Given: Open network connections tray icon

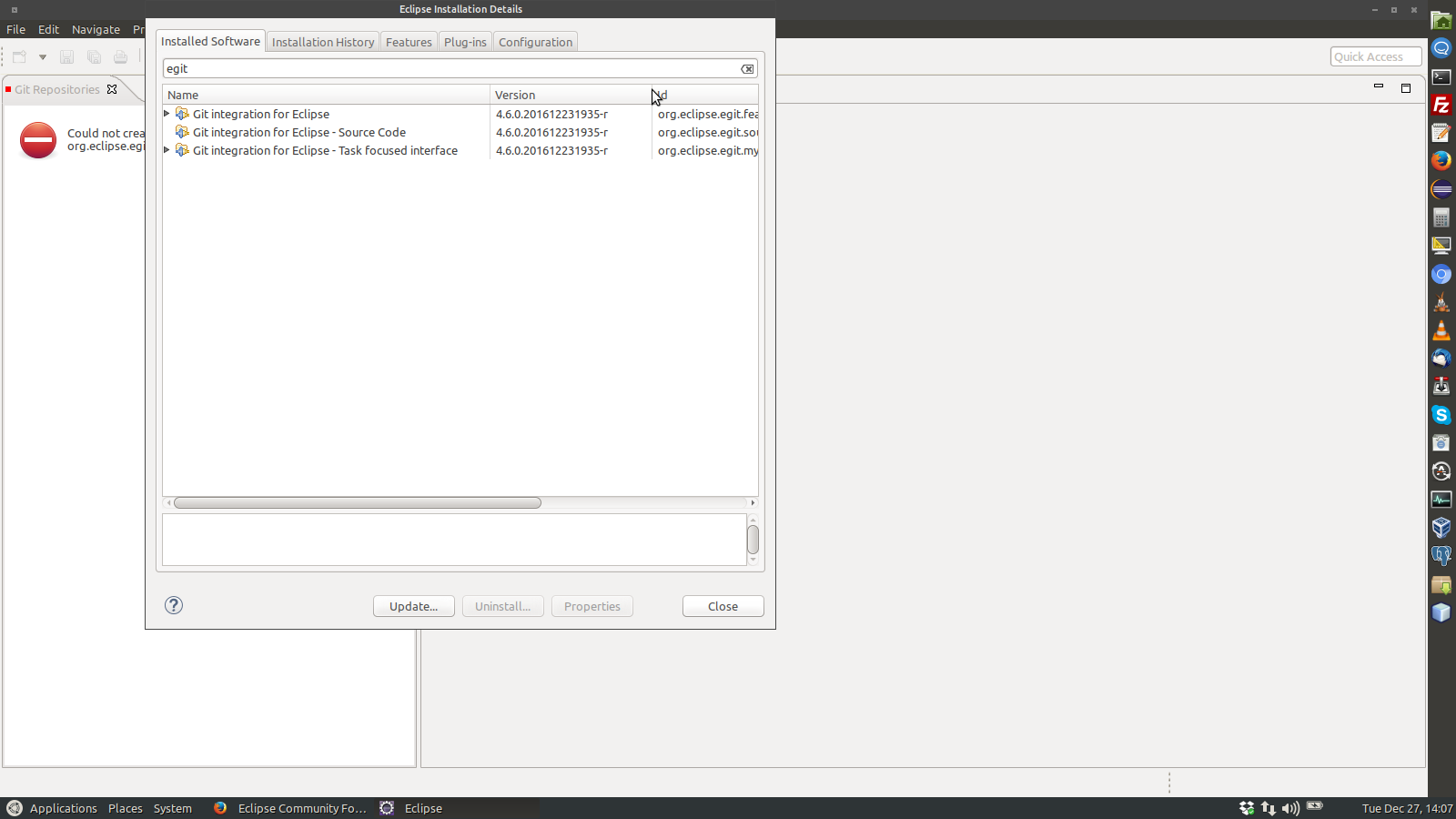Looking at the screenshot, I should coord(1269,808).
